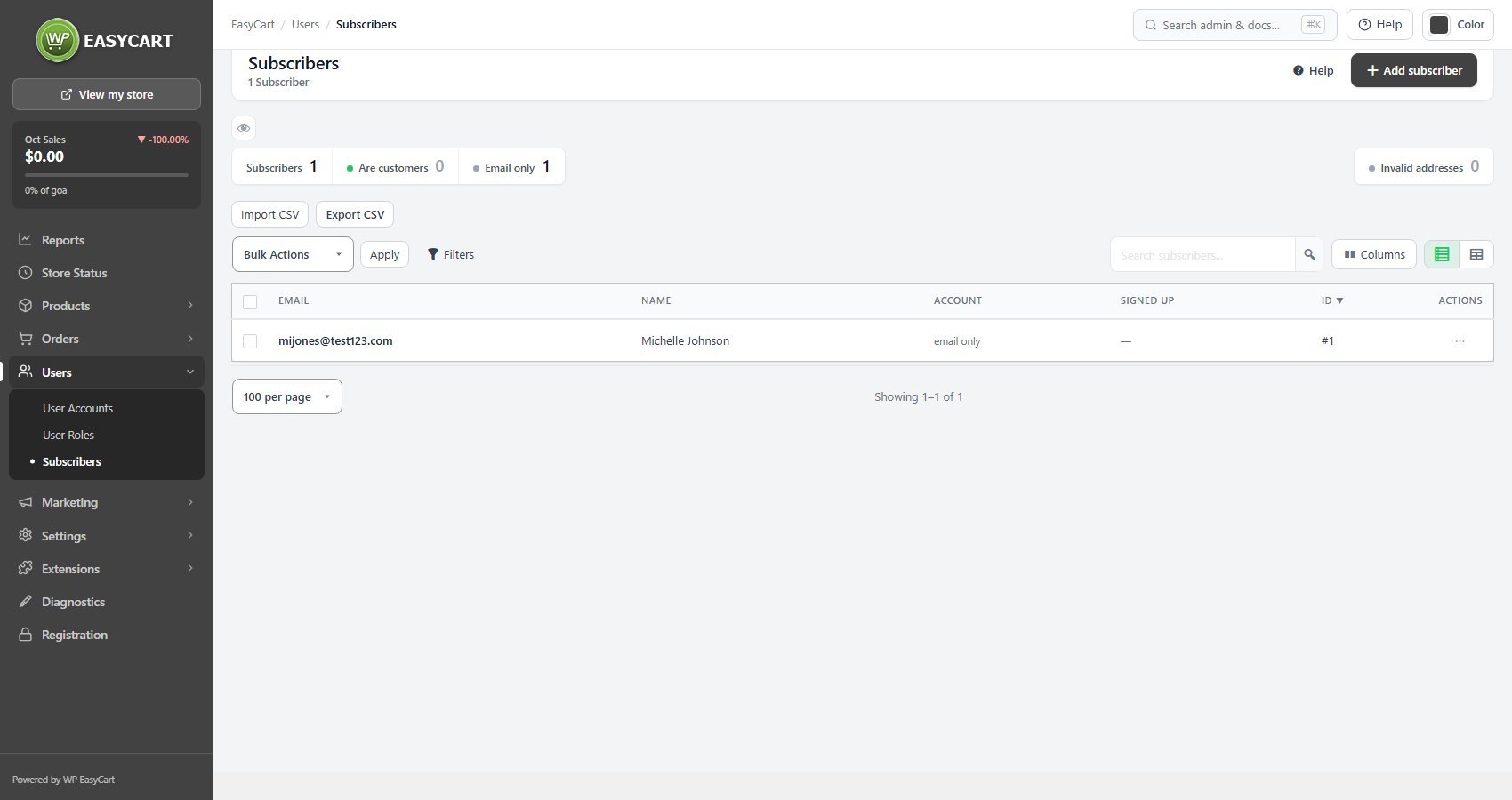Screen dimensions: 1512x800
Task: Tick the select-all checkbox in table header
Action: tap(250, 302)
